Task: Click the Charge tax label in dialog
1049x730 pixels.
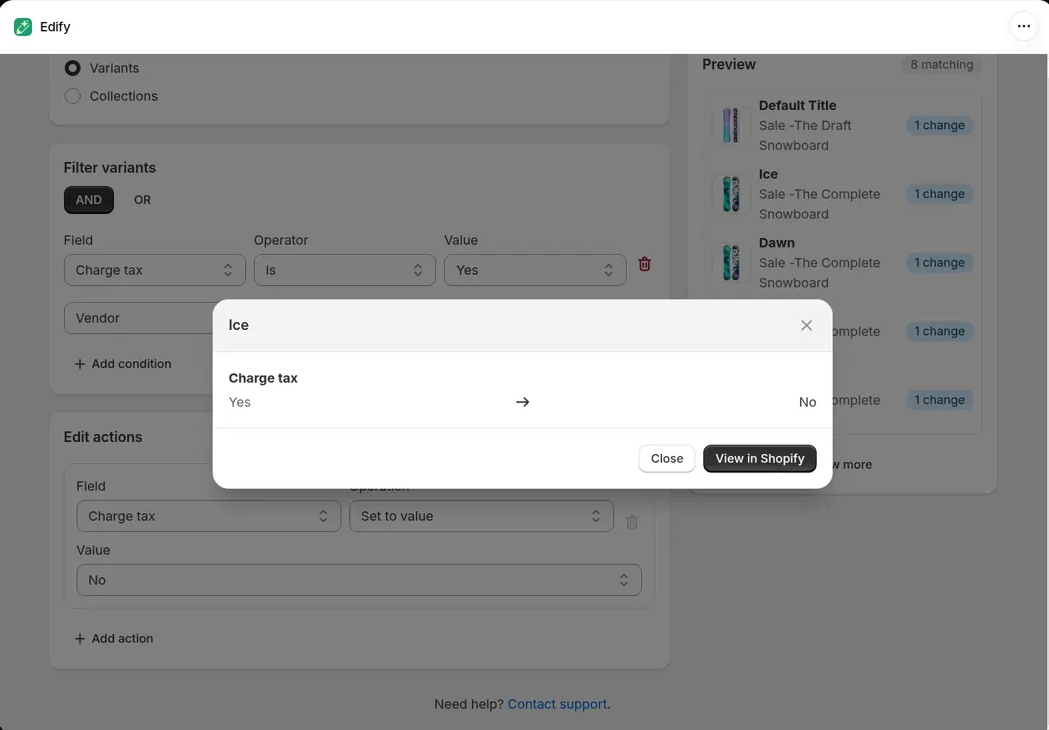Action: coord(263,378)
